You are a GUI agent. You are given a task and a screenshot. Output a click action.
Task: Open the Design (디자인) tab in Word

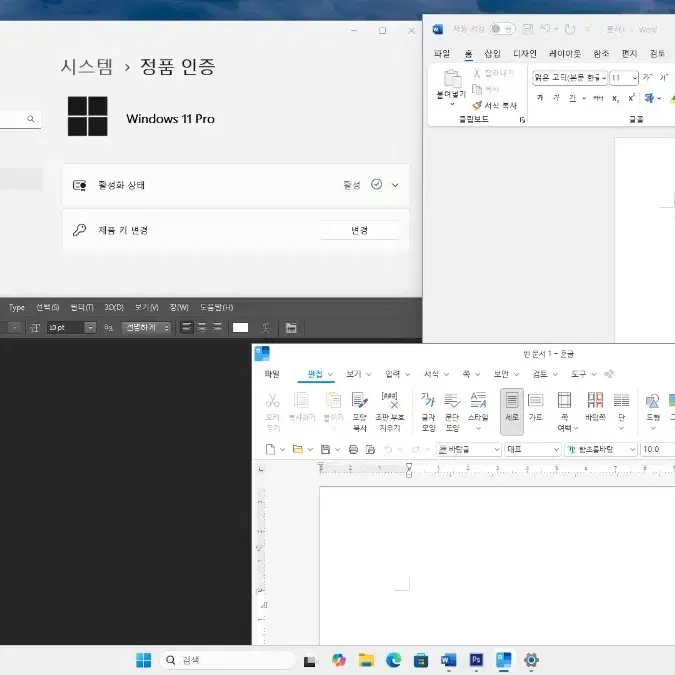coord(525,53)
